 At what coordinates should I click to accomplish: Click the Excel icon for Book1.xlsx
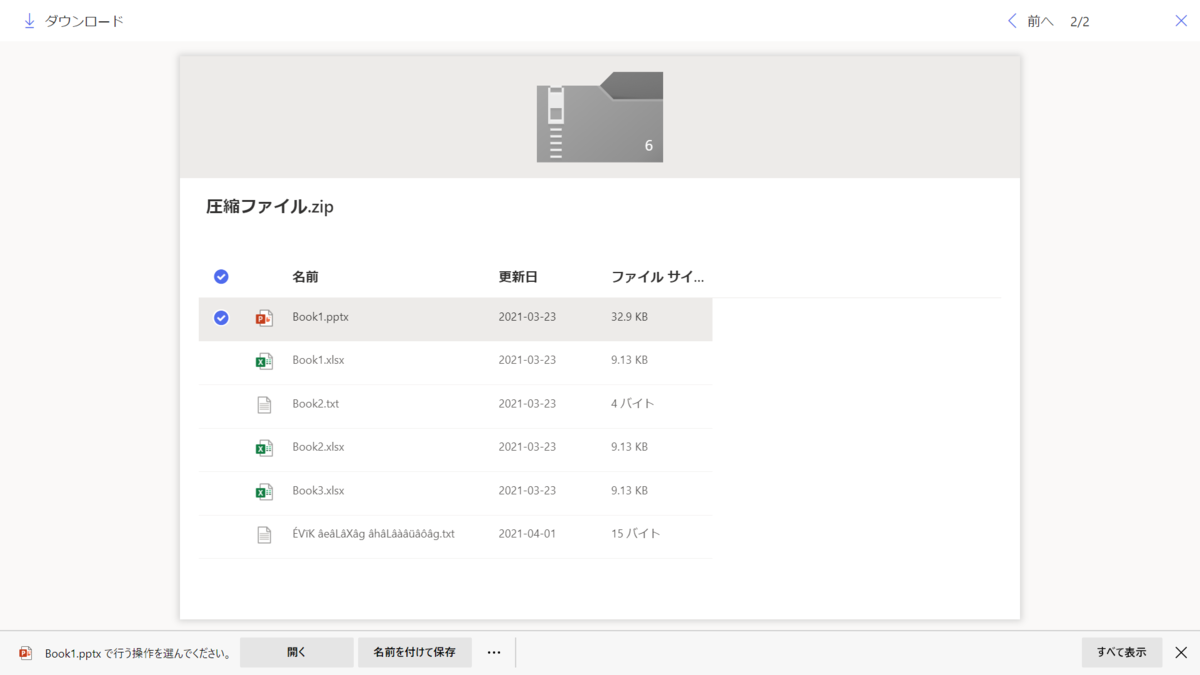point(264,361)
